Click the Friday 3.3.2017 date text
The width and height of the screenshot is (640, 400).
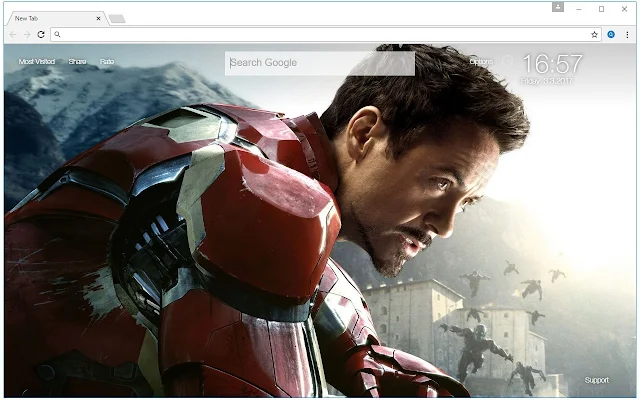pyautogui.click(x=547, y=81)
